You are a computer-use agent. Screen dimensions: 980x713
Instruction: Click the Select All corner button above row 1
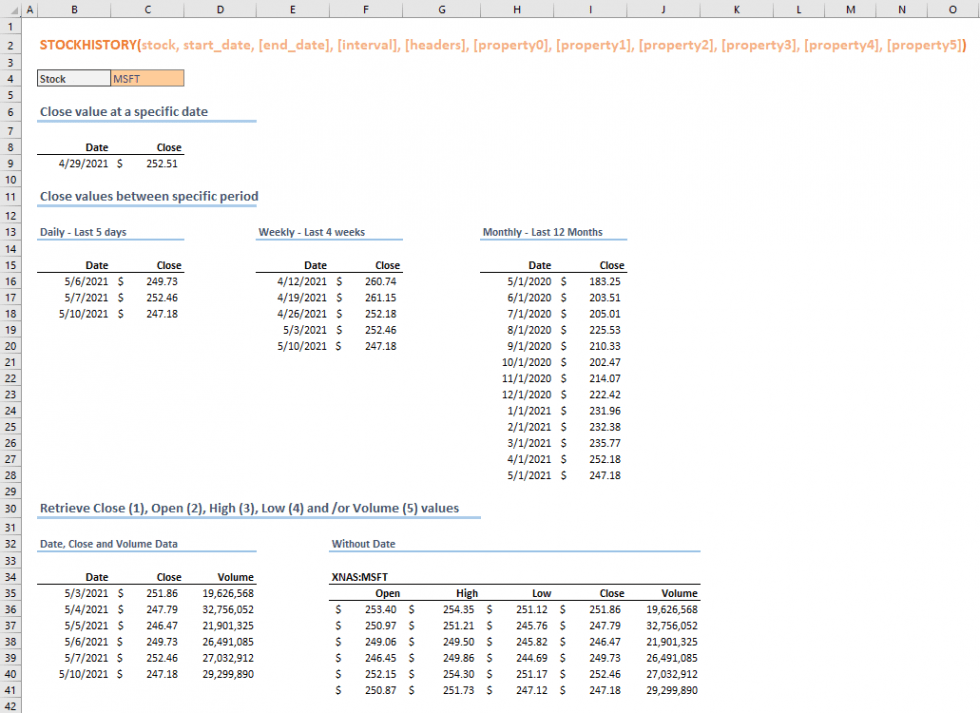tap(14, 8)
